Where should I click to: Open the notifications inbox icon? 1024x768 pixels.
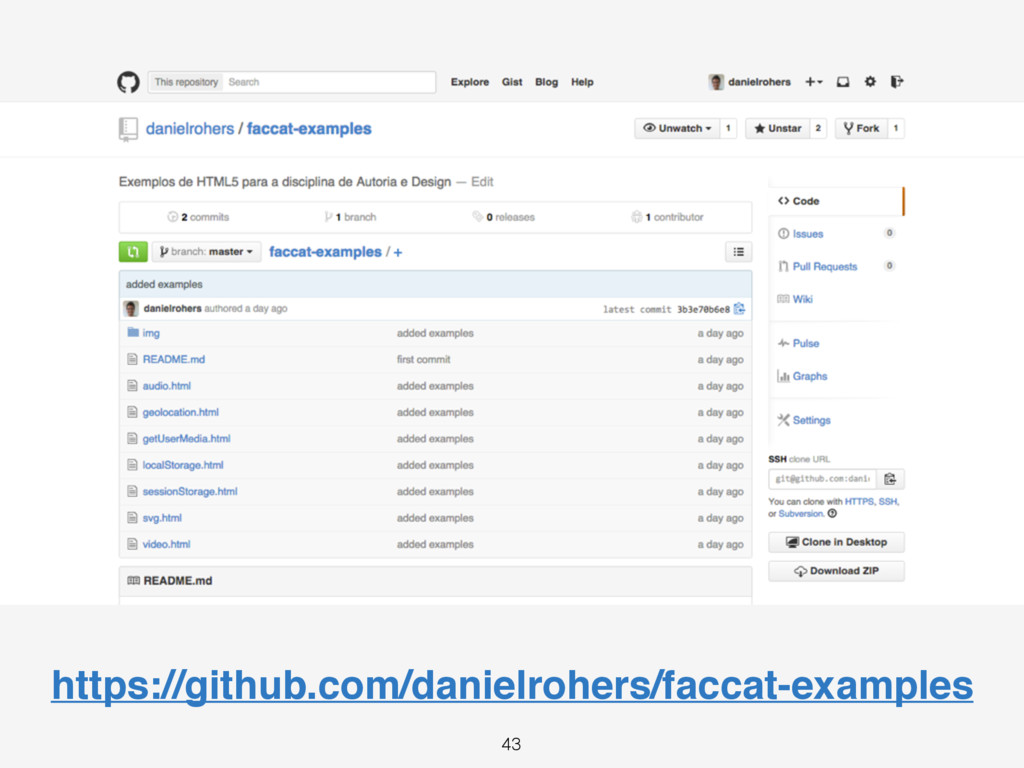(x=843, y=82)
